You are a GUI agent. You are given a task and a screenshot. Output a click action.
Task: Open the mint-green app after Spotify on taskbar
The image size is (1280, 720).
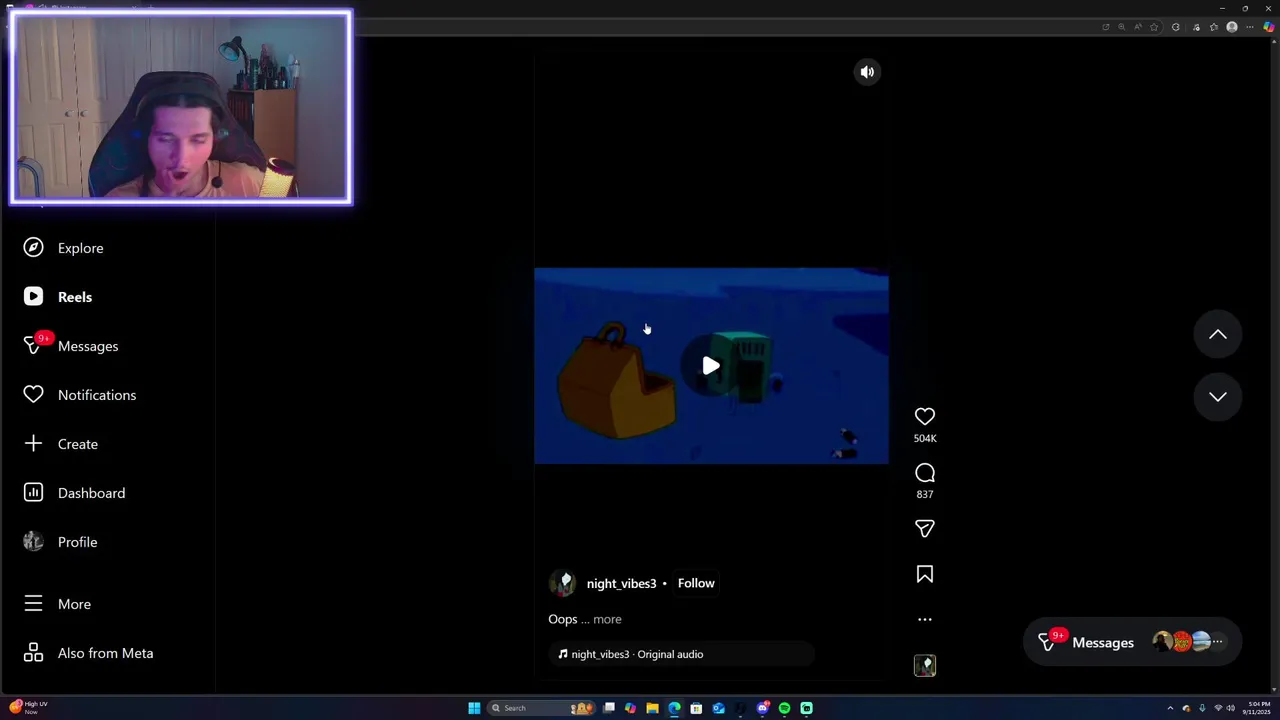(x=806, y=708)
